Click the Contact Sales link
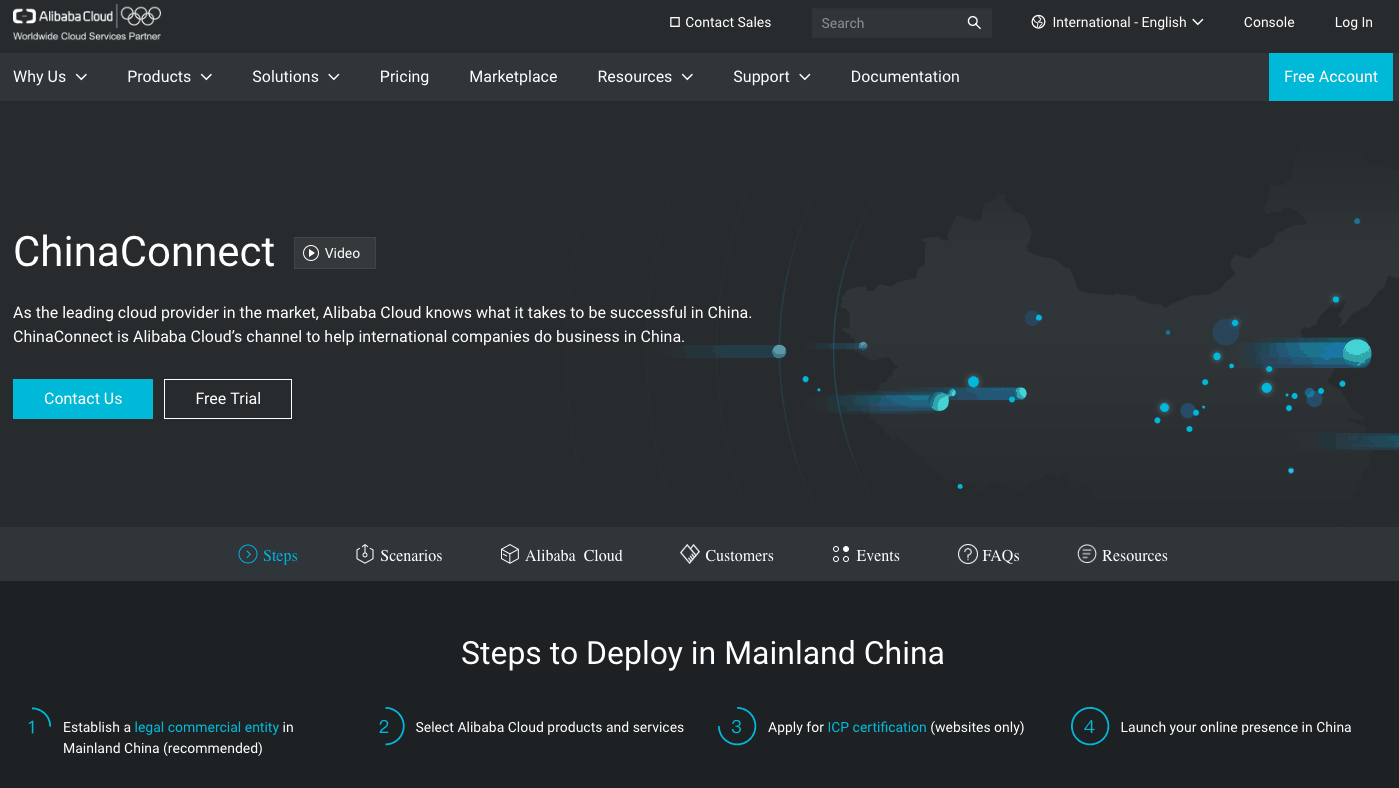1399x788 pixels. (x=720, y=22)
